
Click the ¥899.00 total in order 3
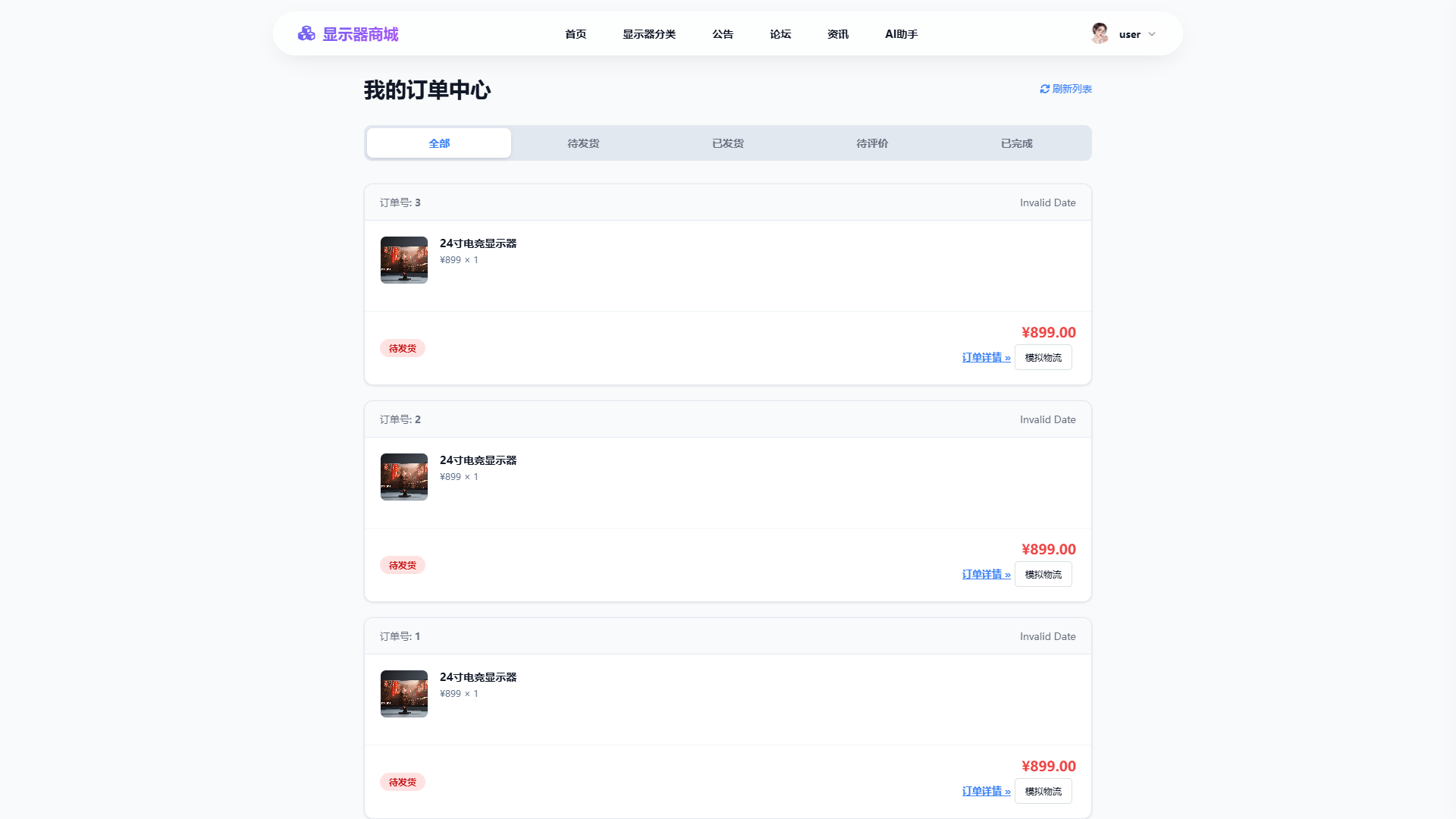tap(1049, 332)
